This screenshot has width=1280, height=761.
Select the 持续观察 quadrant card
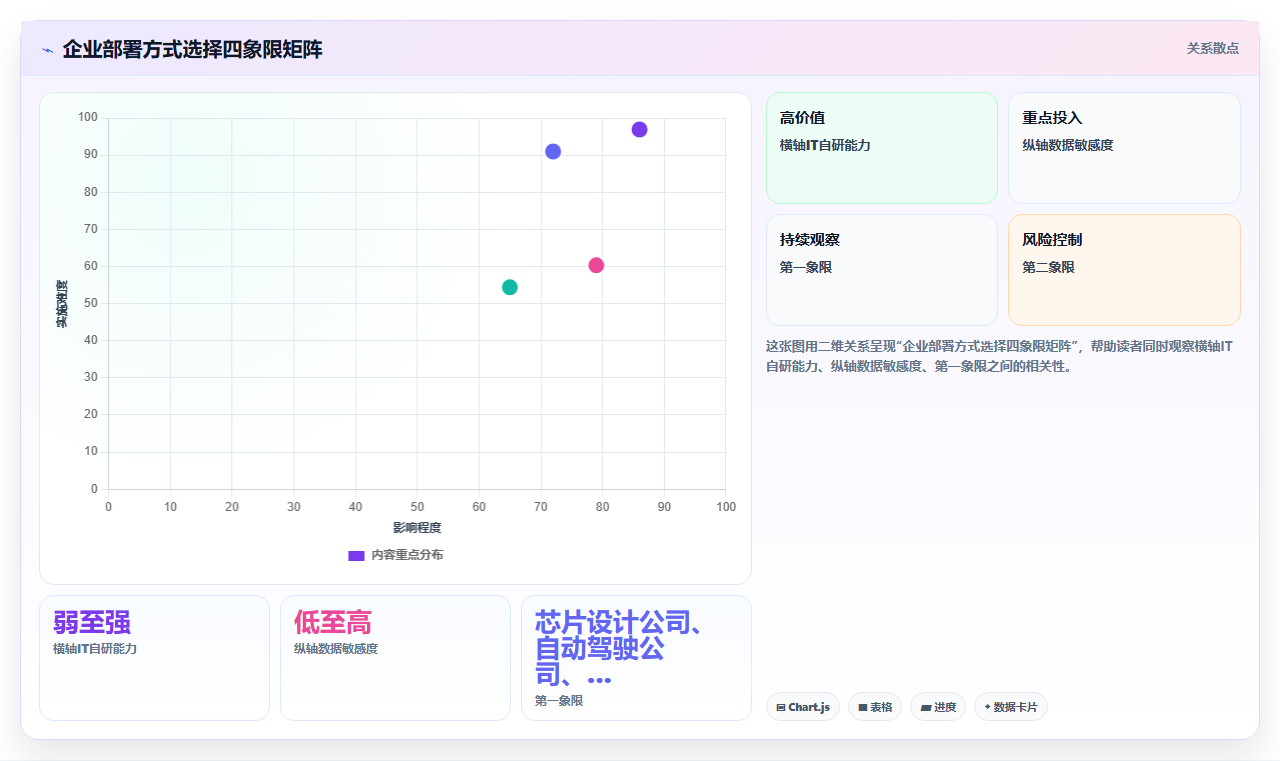(882, 270)
